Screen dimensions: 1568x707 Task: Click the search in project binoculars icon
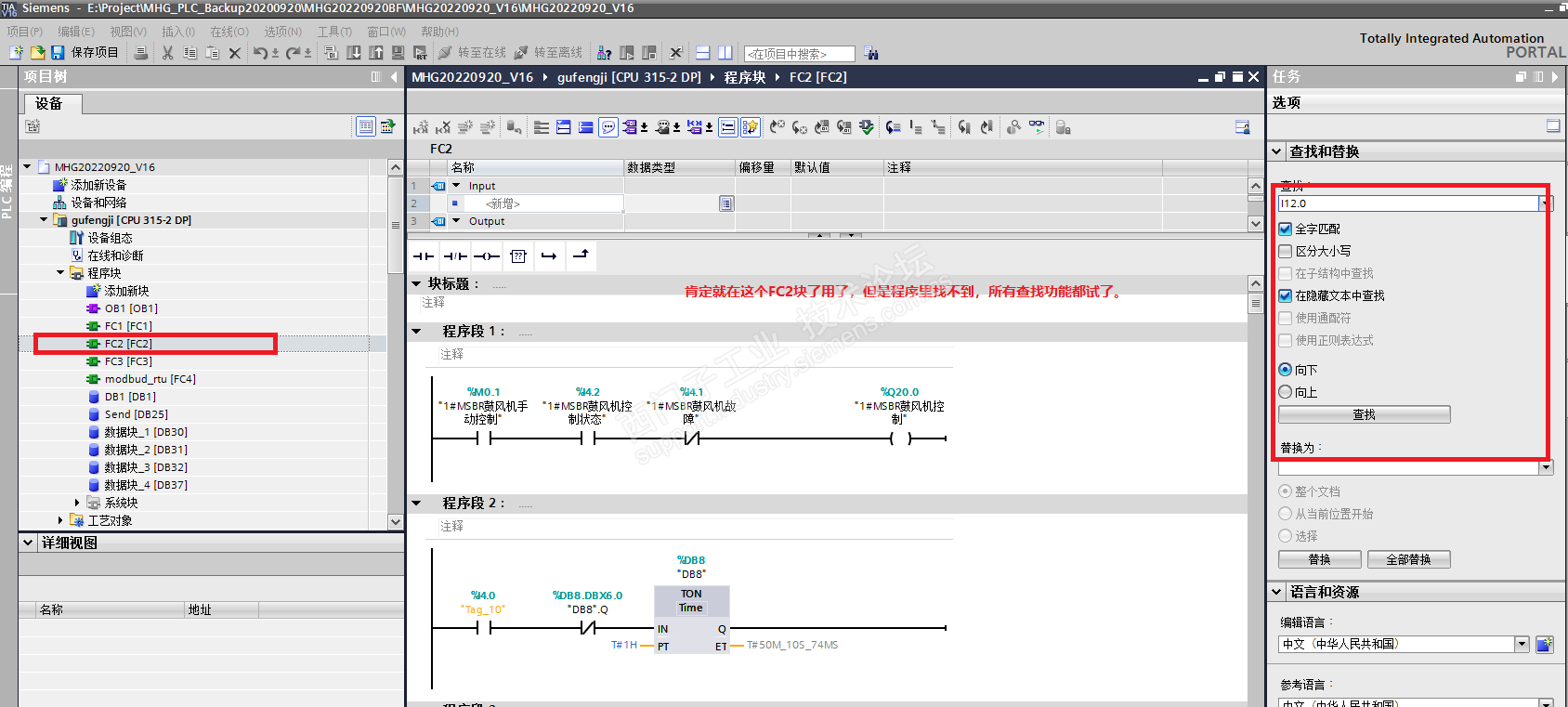(870, 53)
